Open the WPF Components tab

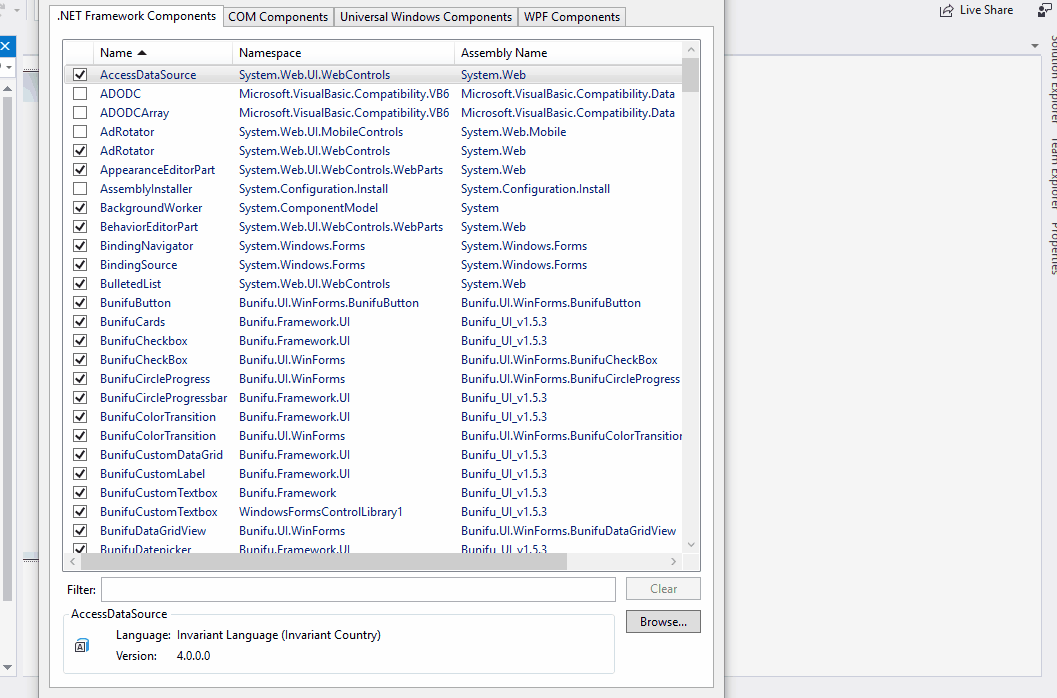click(572, 17)
